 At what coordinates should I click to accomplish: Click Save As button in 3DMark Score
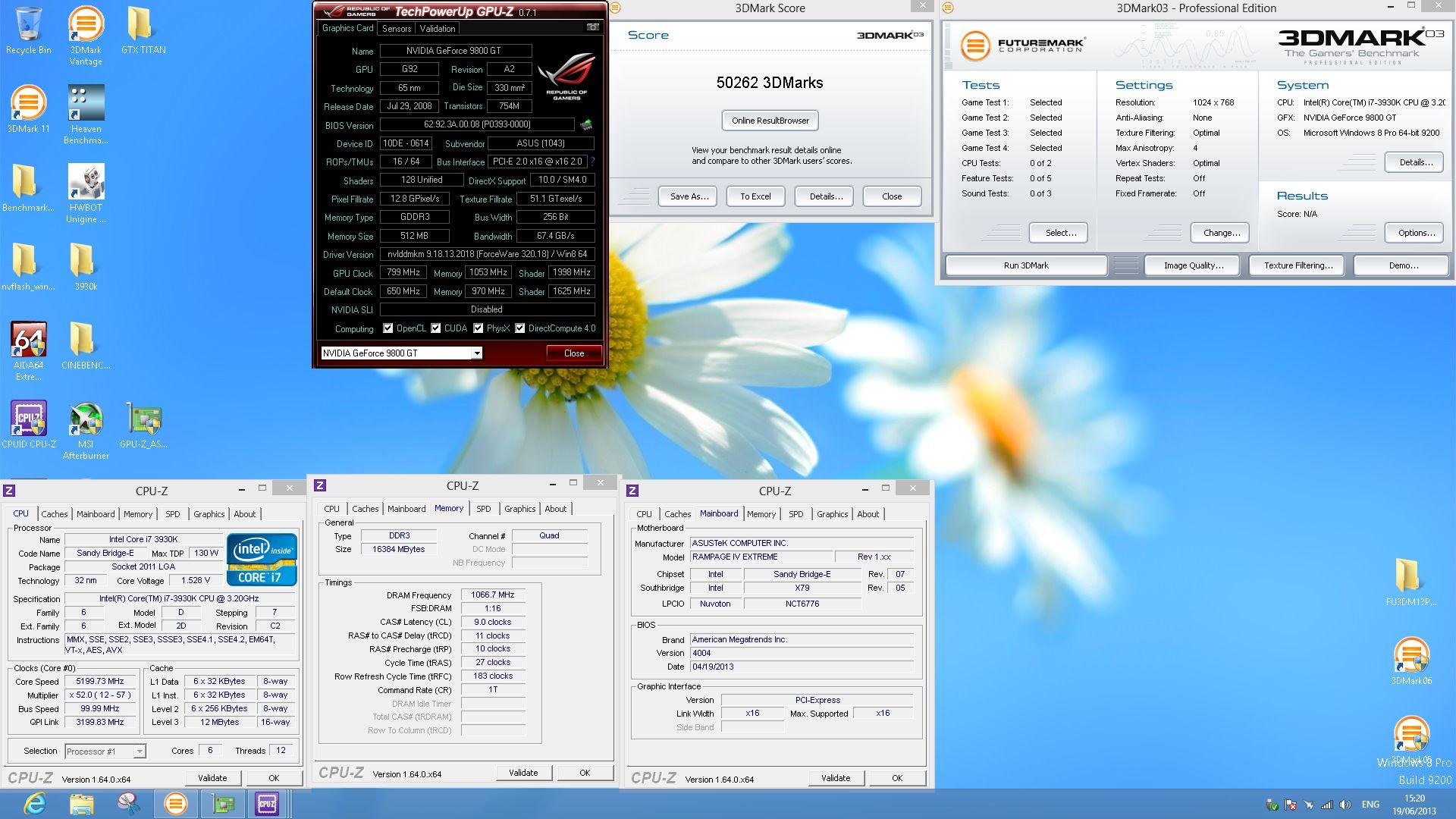click(x=689, y=196)
